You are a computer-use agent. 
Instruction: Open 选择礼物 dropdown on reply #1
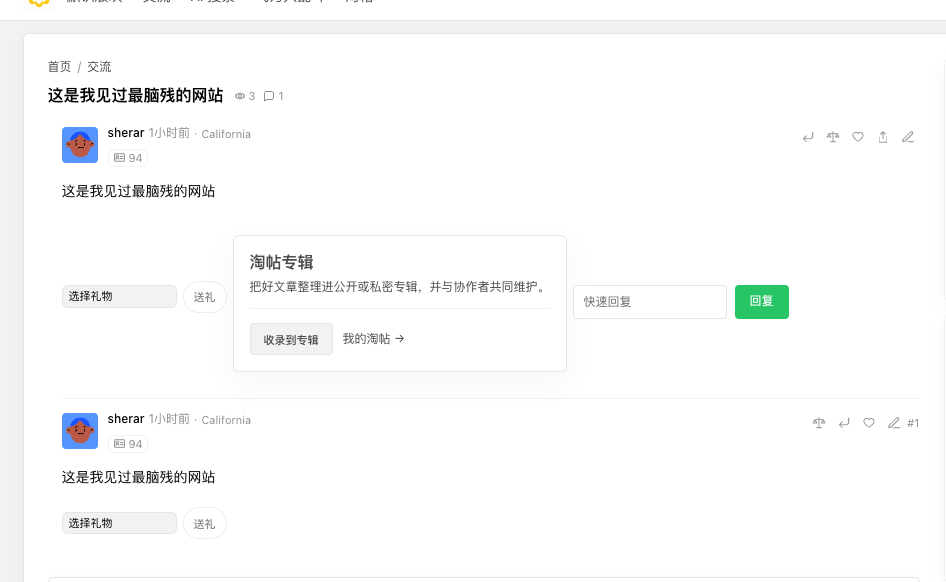point(119,523)
